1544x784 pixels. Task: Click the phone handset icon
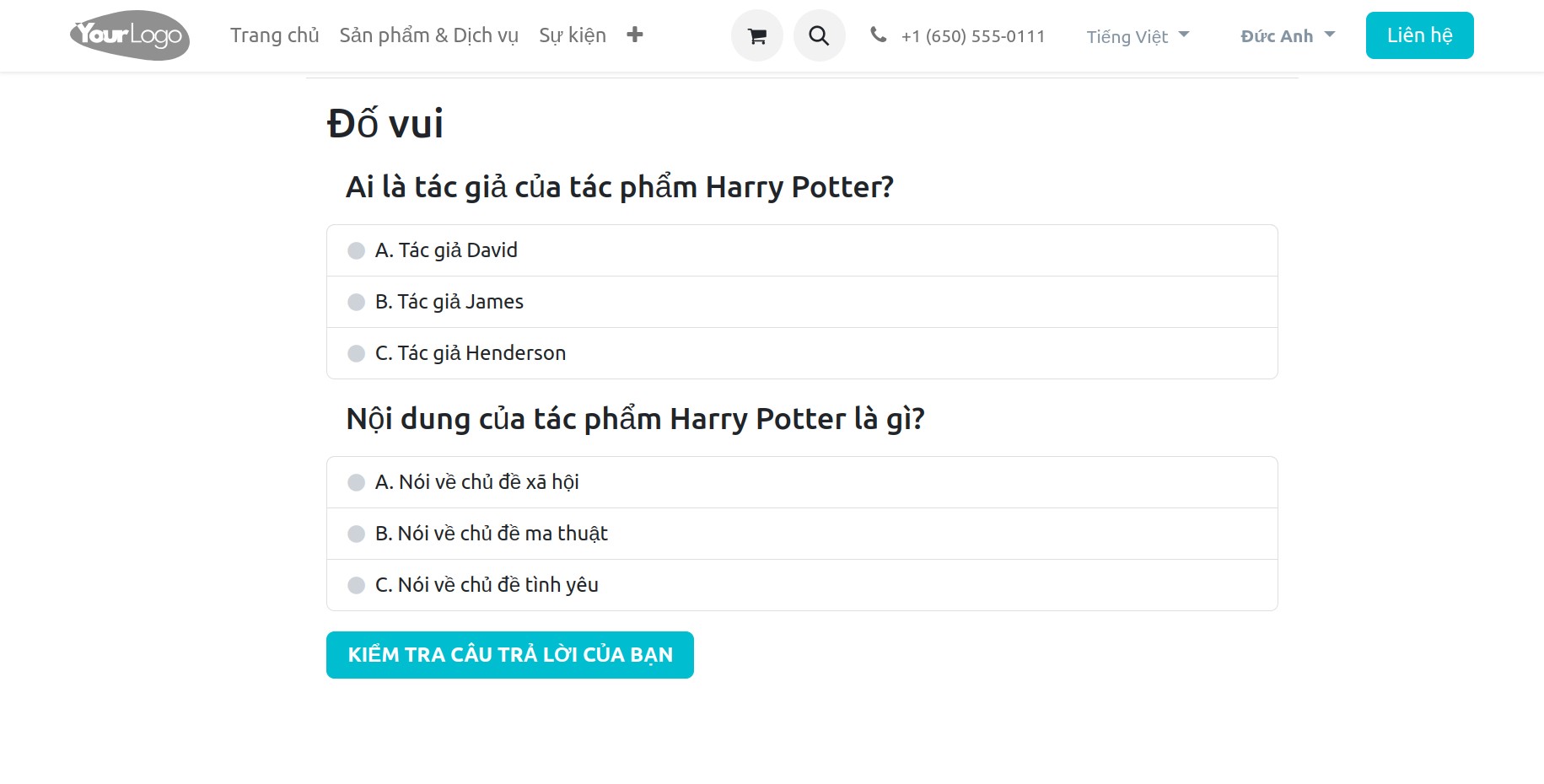(878, 35)
